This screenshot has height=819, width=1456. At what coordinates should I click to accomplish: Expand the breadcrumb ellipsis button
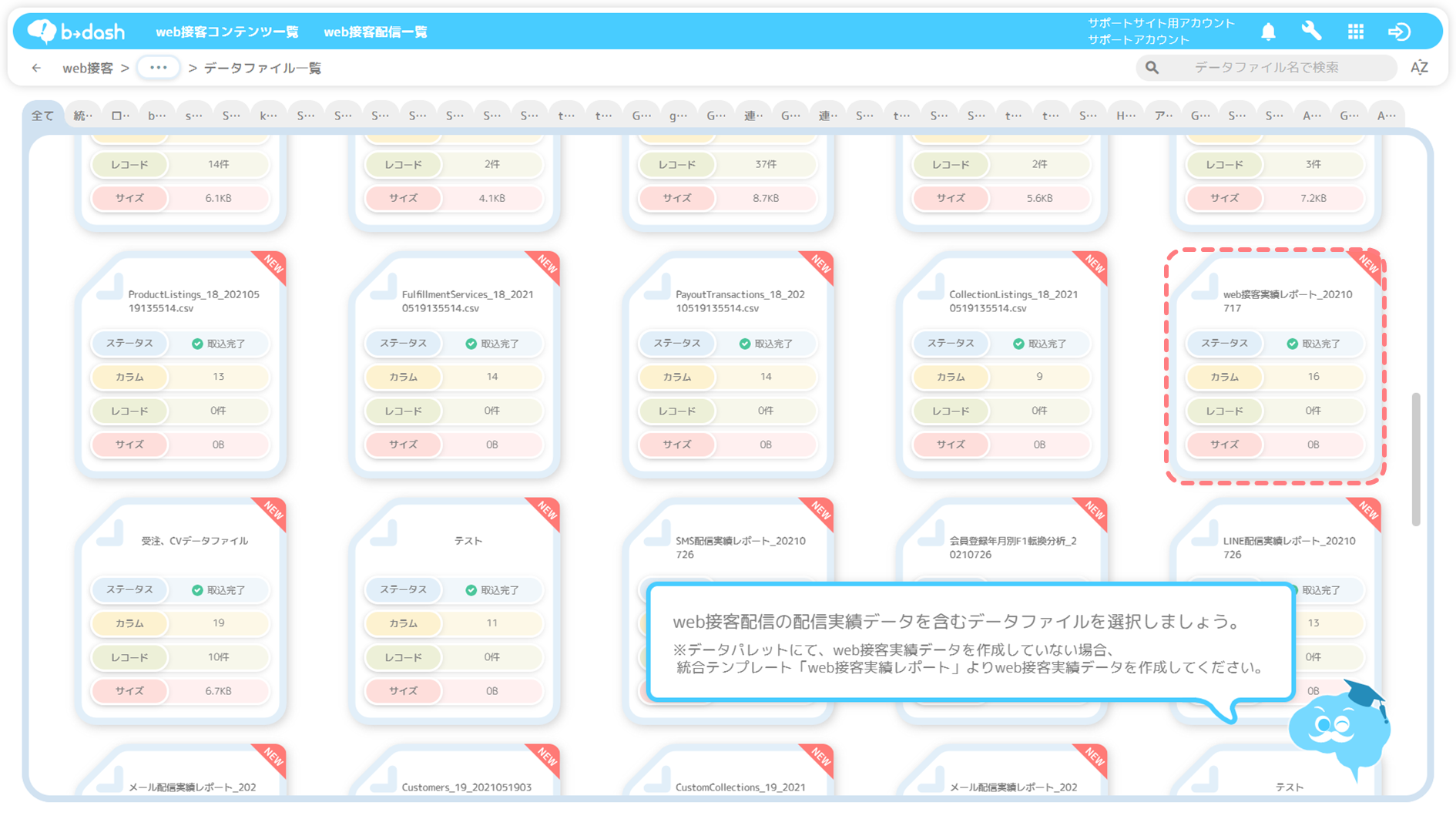point(159,68)
